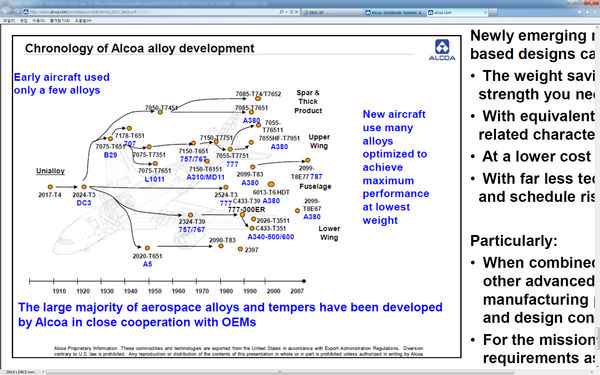This screenshot has height=375, width=600.
Task: Open a new blank tab button
Action: point(493,13)
